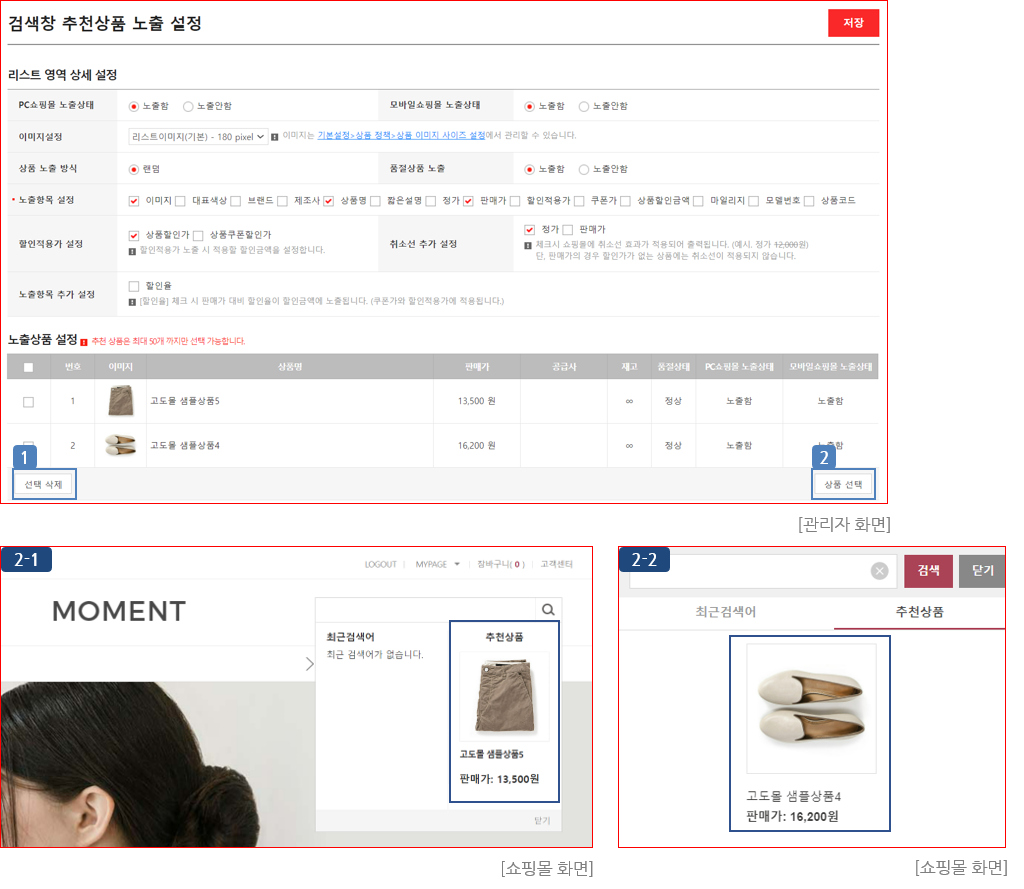Check the 상품쿠폰할인가 option
Screen dimensions: 1024x889
point(198,235)
